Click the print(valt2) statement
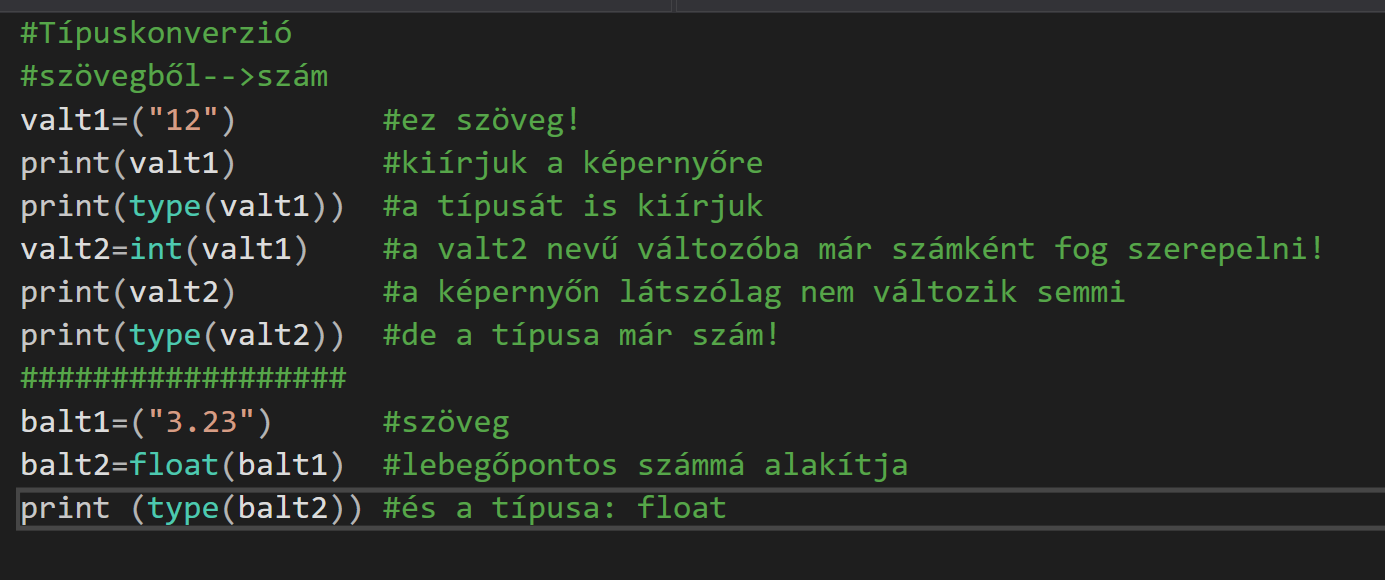This screenshot has width=1385, height=580. [128, 292]
